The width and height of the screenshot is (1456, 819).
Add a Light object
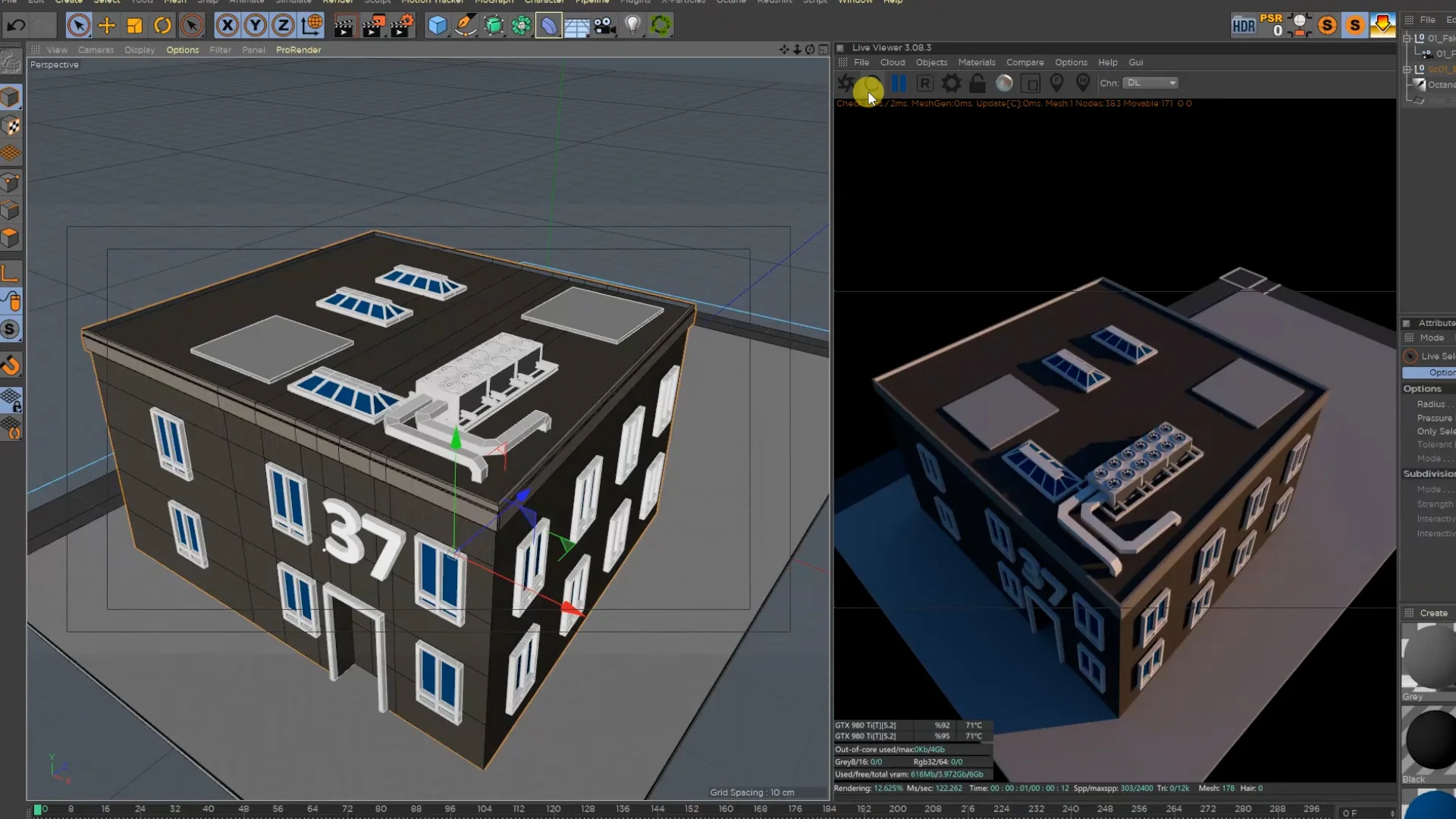click(632, 25)
